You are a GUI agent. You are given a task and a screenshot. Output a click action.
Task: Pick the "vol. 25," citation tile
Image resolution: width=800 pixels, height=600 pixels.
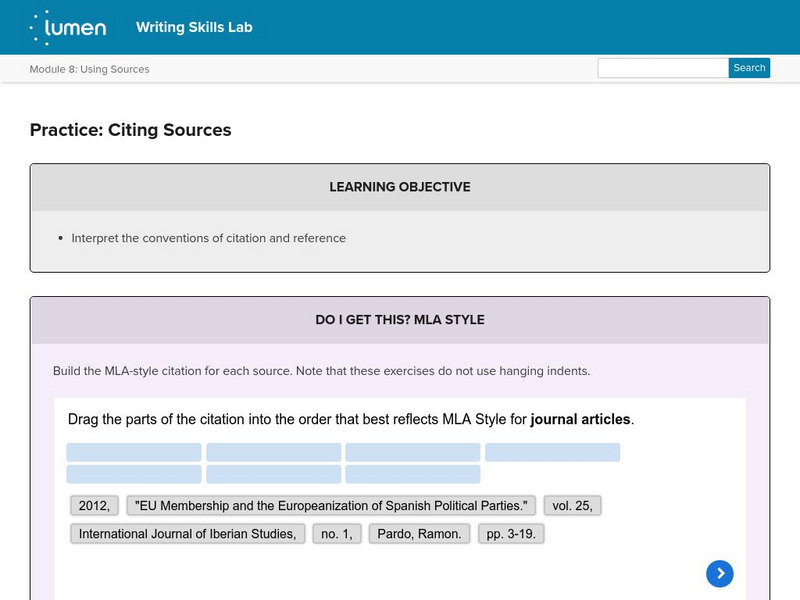pos(572,506)
